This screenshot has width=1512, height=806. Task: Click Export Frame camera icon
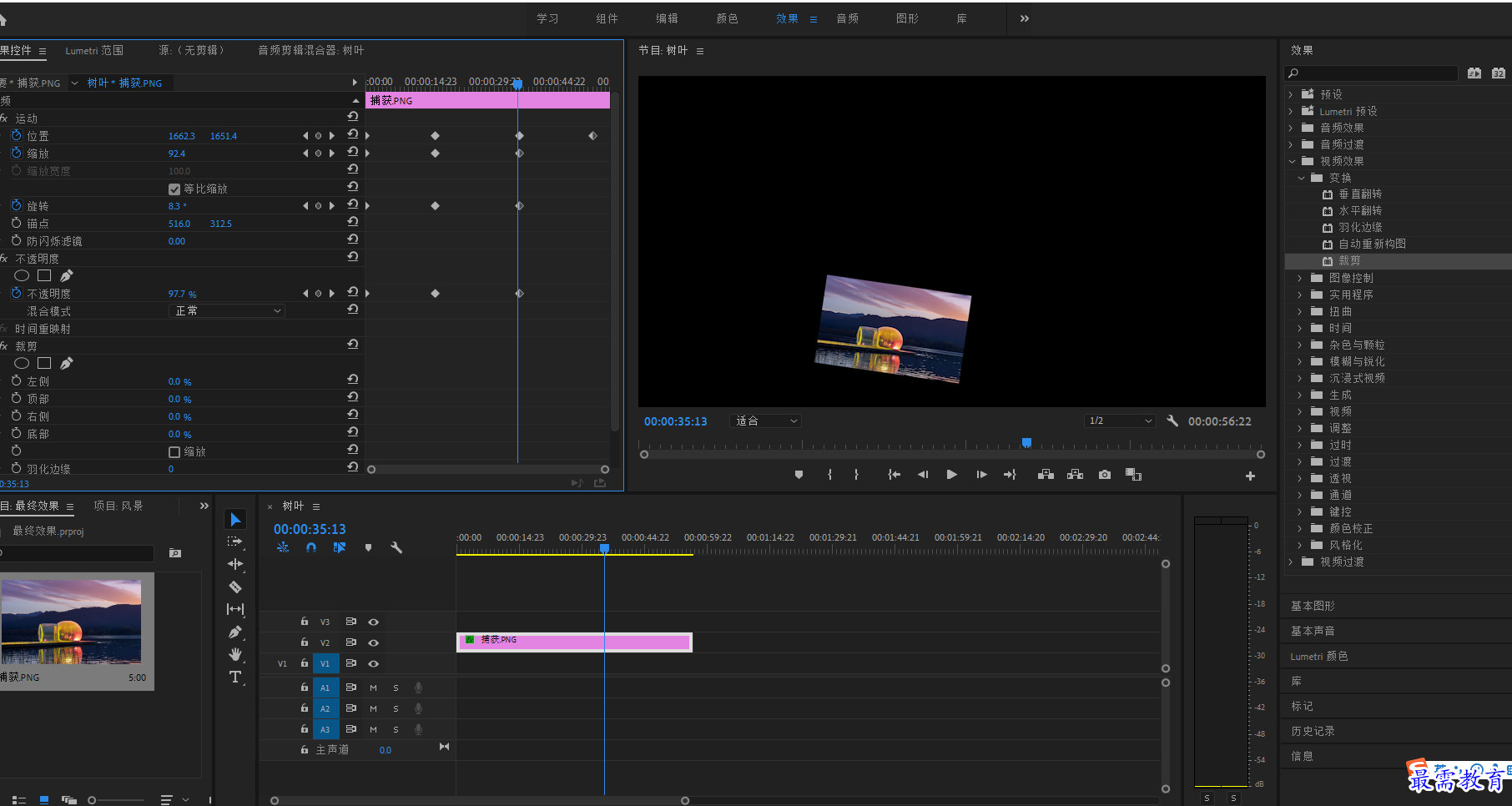pos(1105,475)
